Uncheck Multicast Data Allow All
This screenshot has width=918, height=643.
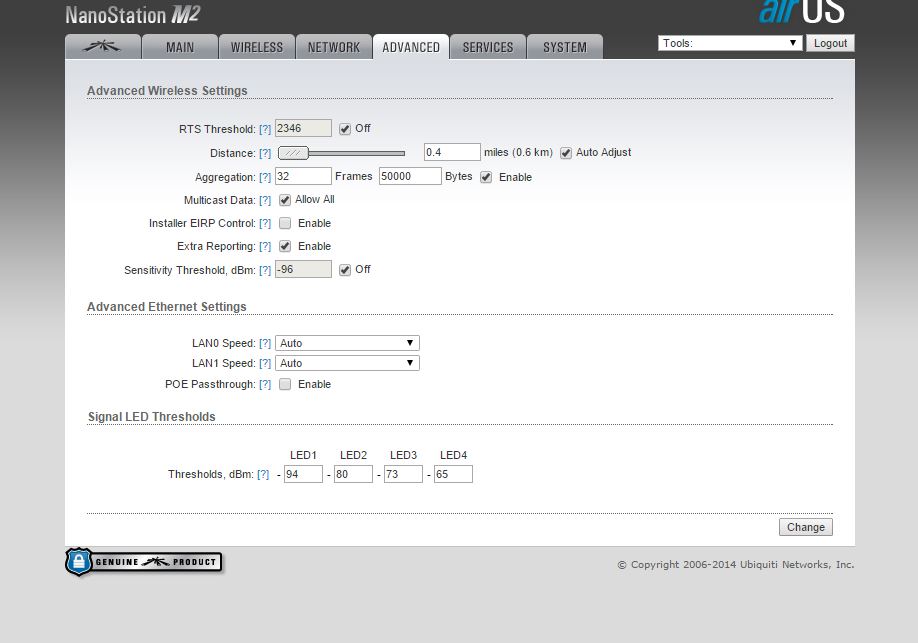(x=285, y=200)
